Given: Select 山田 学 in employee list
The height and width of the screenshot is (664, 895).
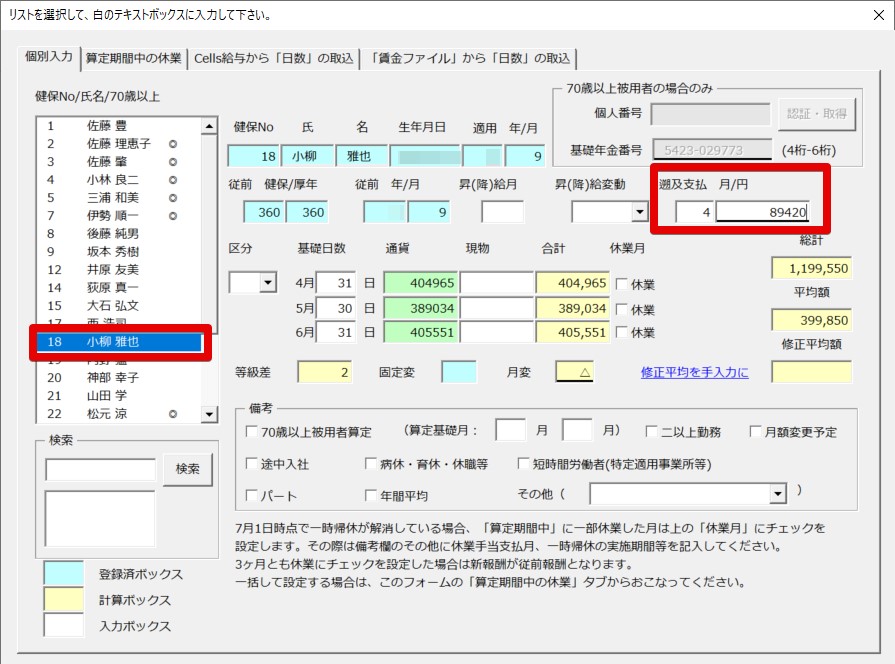Looking at the screenshot, I should point(118,396).
